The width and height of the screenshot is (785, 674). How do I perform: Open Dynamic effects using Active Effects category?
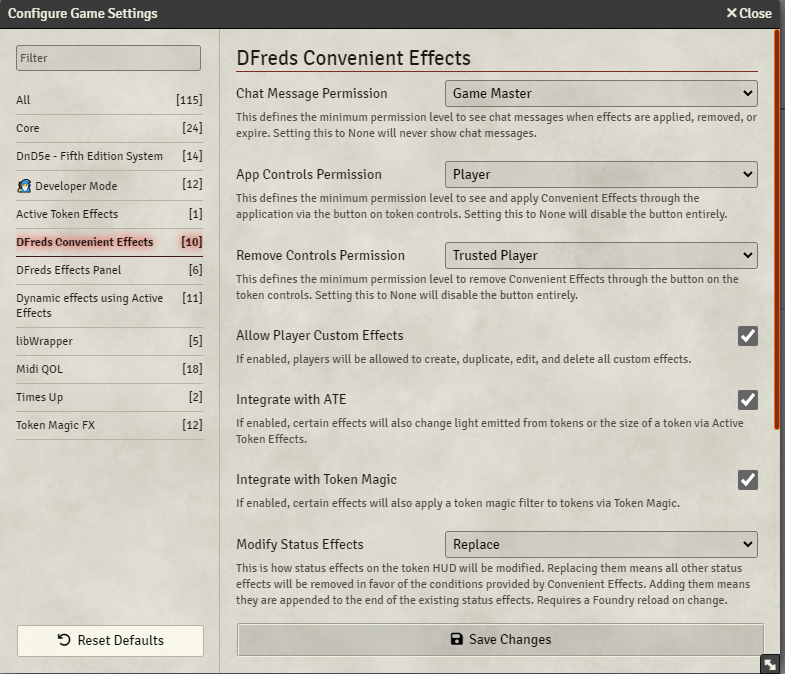point(109,306)
